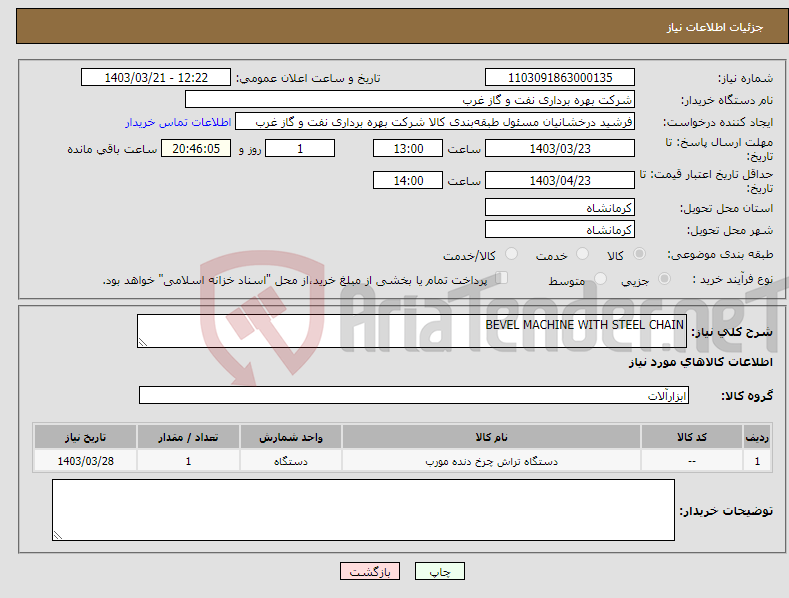Click the BEVEL MACHINE WITH STEEL CHAIN textarea
The image size is (789, 598).
tap(412, 331)
